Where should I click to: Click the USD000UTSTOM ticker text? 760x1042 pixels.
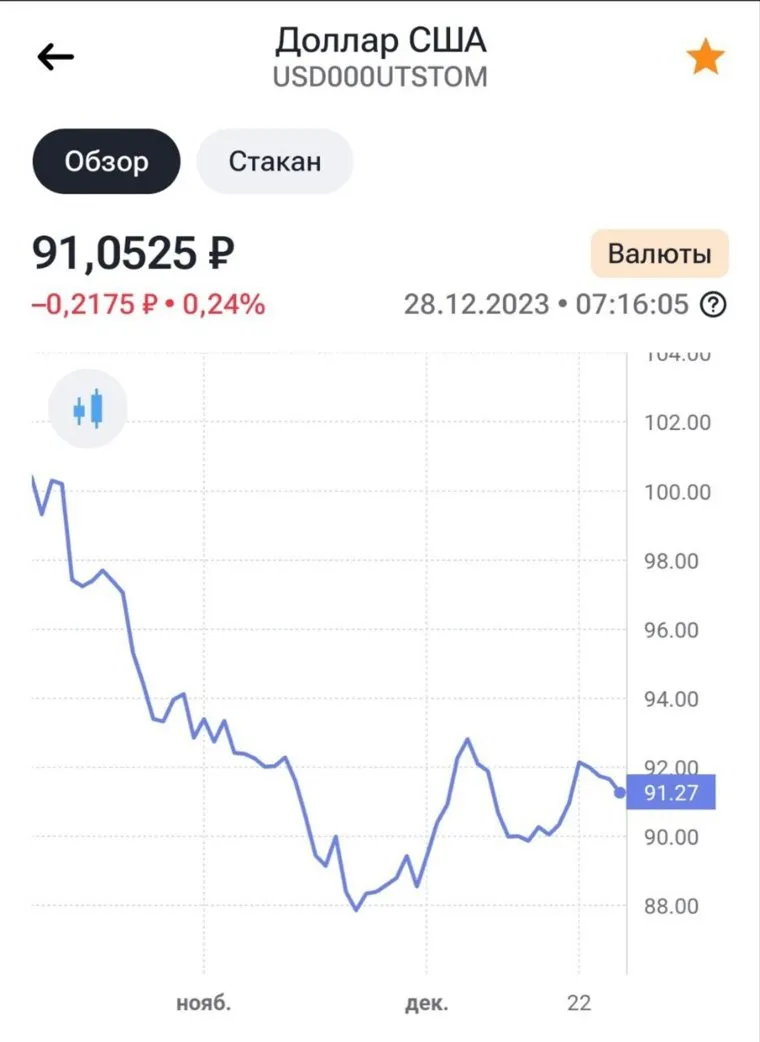click(381, 77)
